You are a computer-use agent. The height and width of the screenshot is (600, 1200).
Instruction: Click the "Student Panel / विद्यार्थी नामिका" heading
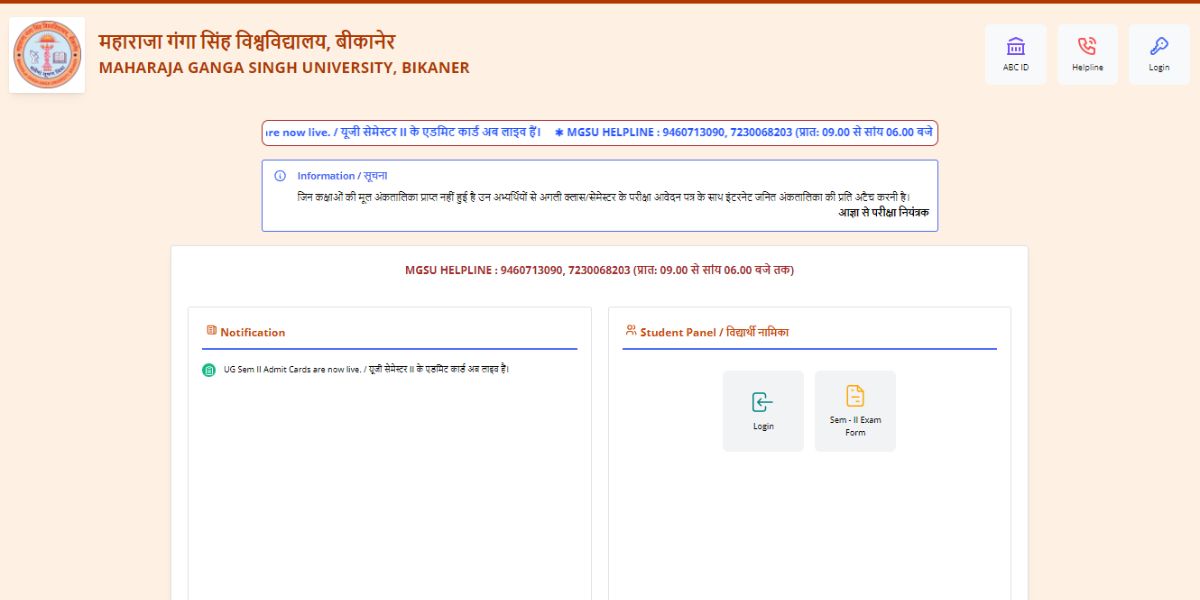click(x=714, y=332)
